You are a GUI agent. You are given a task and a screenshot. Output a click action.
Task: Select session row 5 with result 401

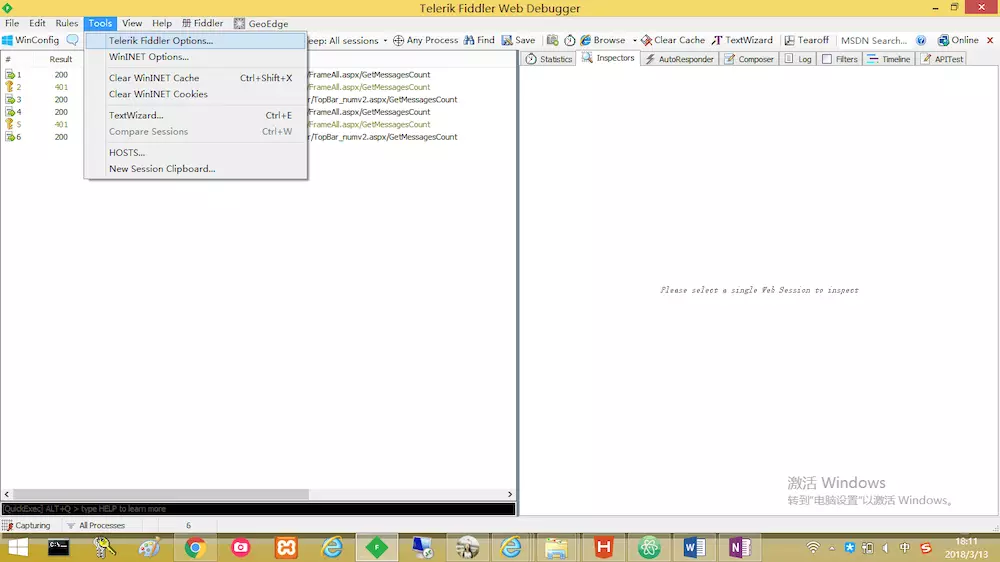[258, 124]
